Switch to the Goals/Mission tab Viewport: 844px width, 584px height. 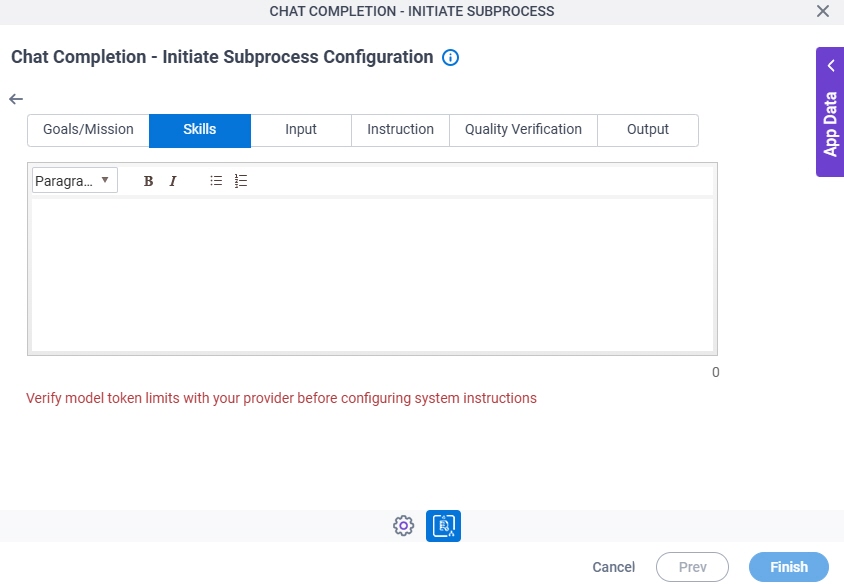(x=88, y=130)
